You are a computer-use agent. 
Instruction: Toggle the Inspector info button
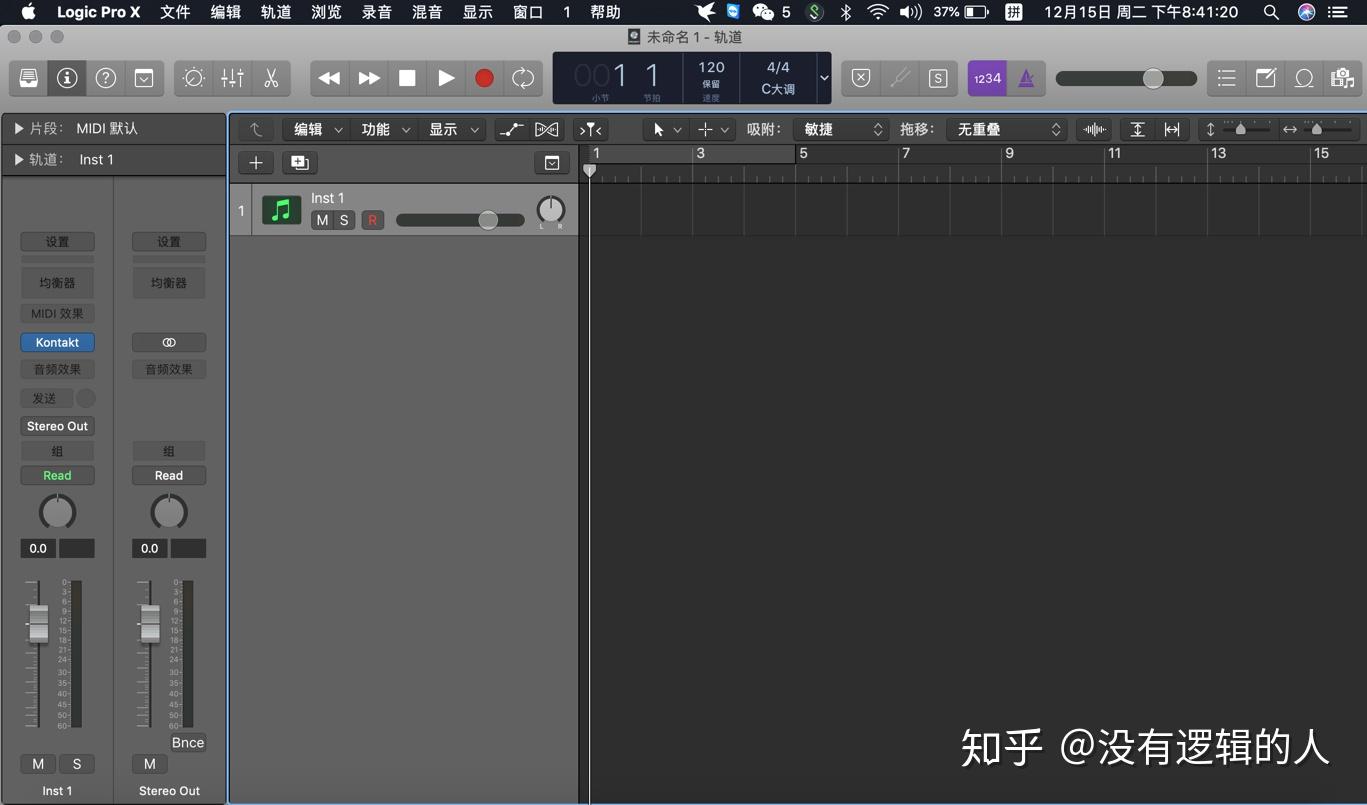(67, 78)
